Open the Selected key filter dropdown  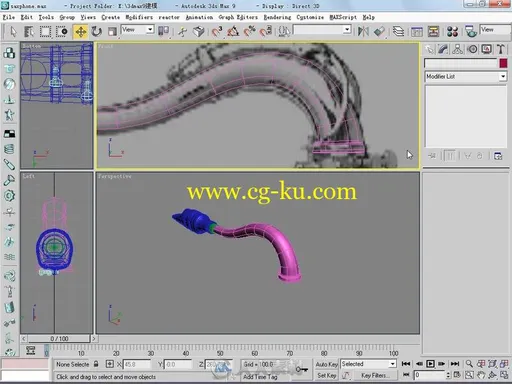pos(368,364)
